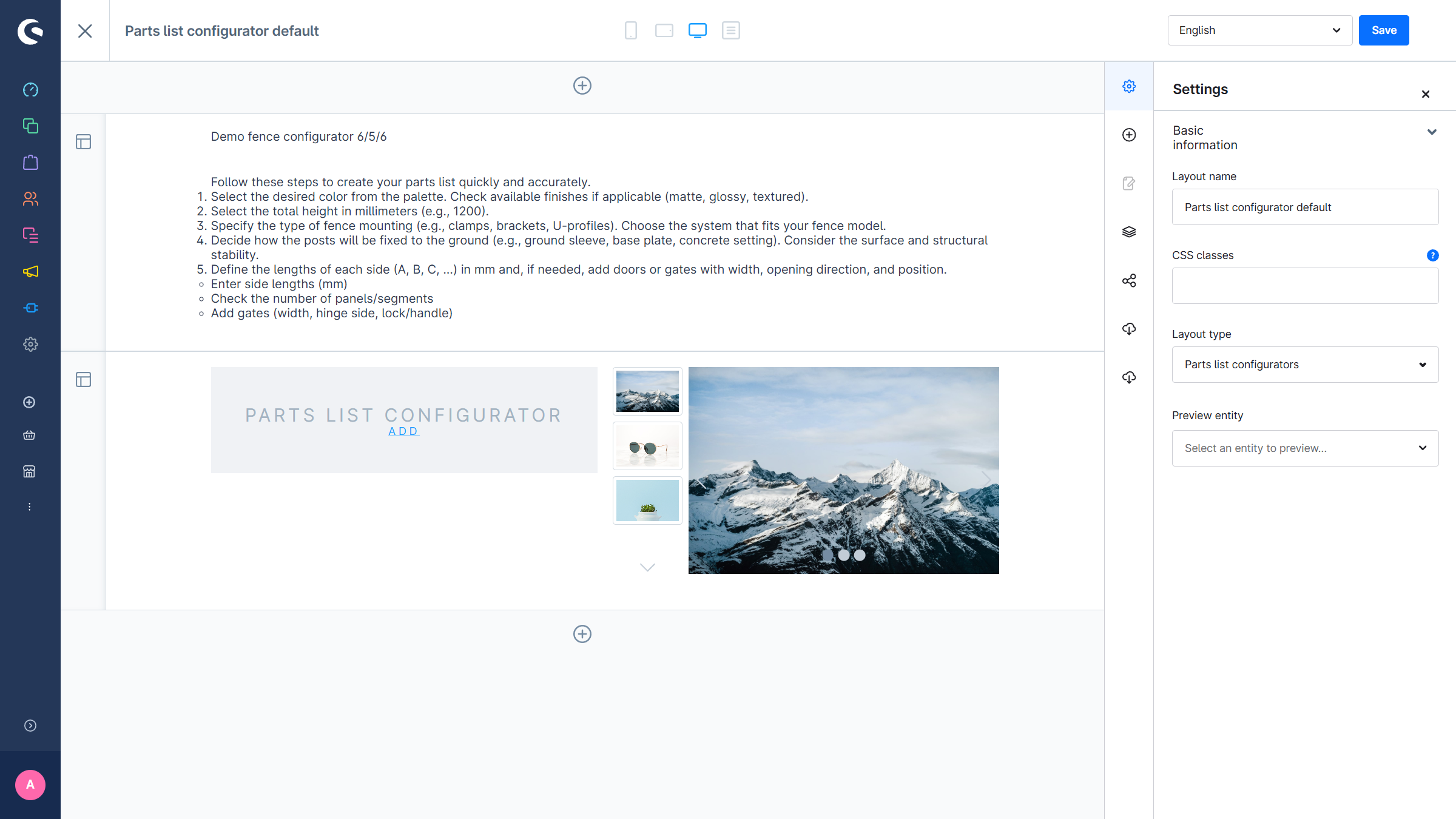Select the mountain thumbnail in gallery
1456x819 pixels.
pos(647,391)
